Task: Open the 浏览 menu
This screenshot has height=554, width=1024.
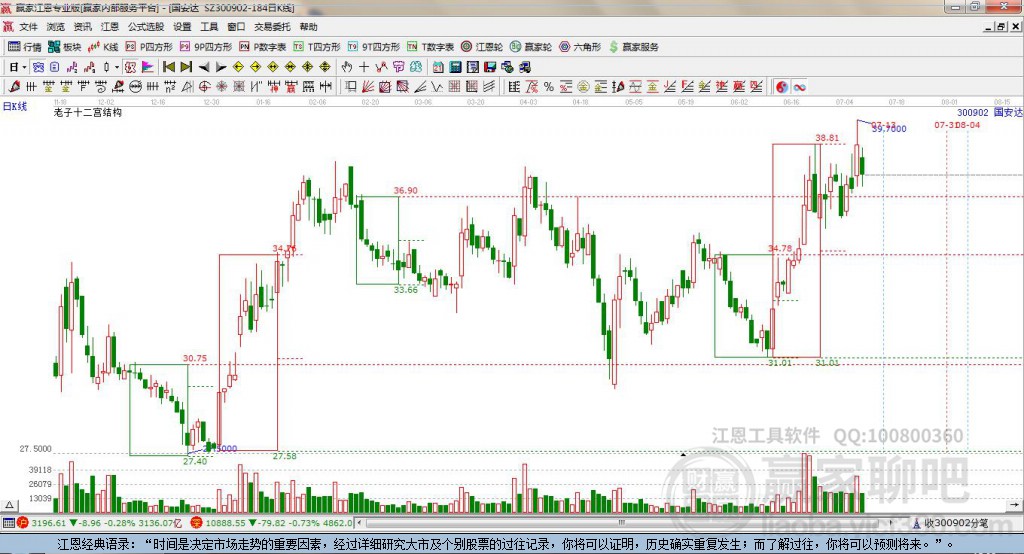Action: point(56,27)
